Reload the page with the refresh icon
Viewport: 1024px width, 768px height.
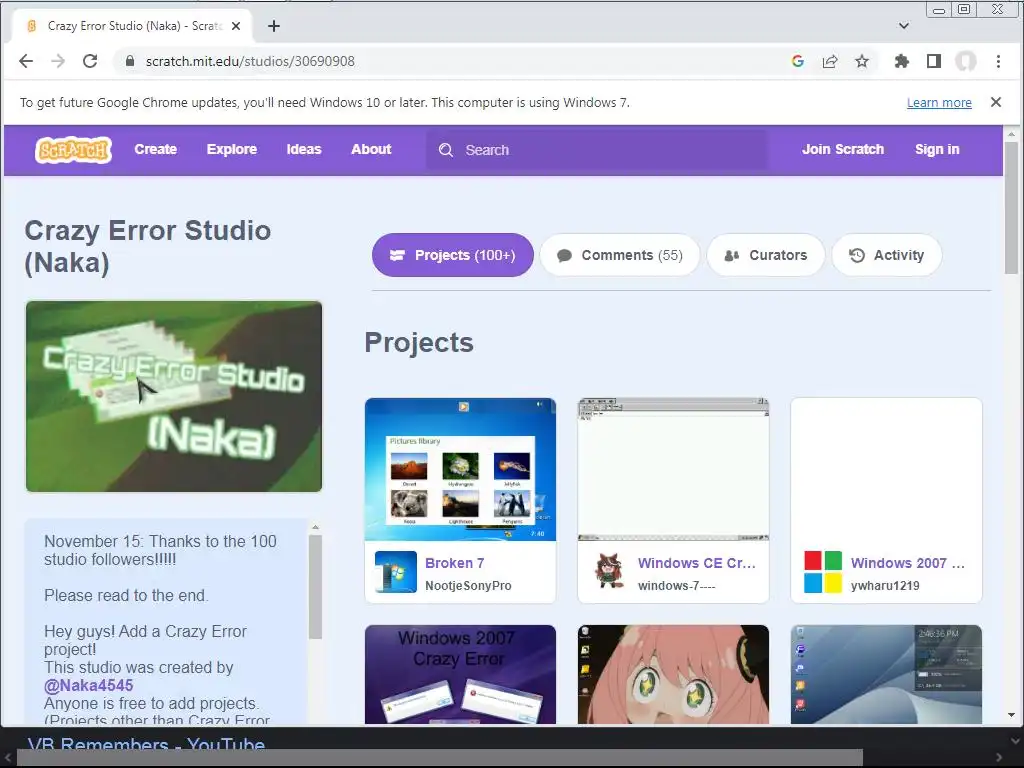click(90, 61)
